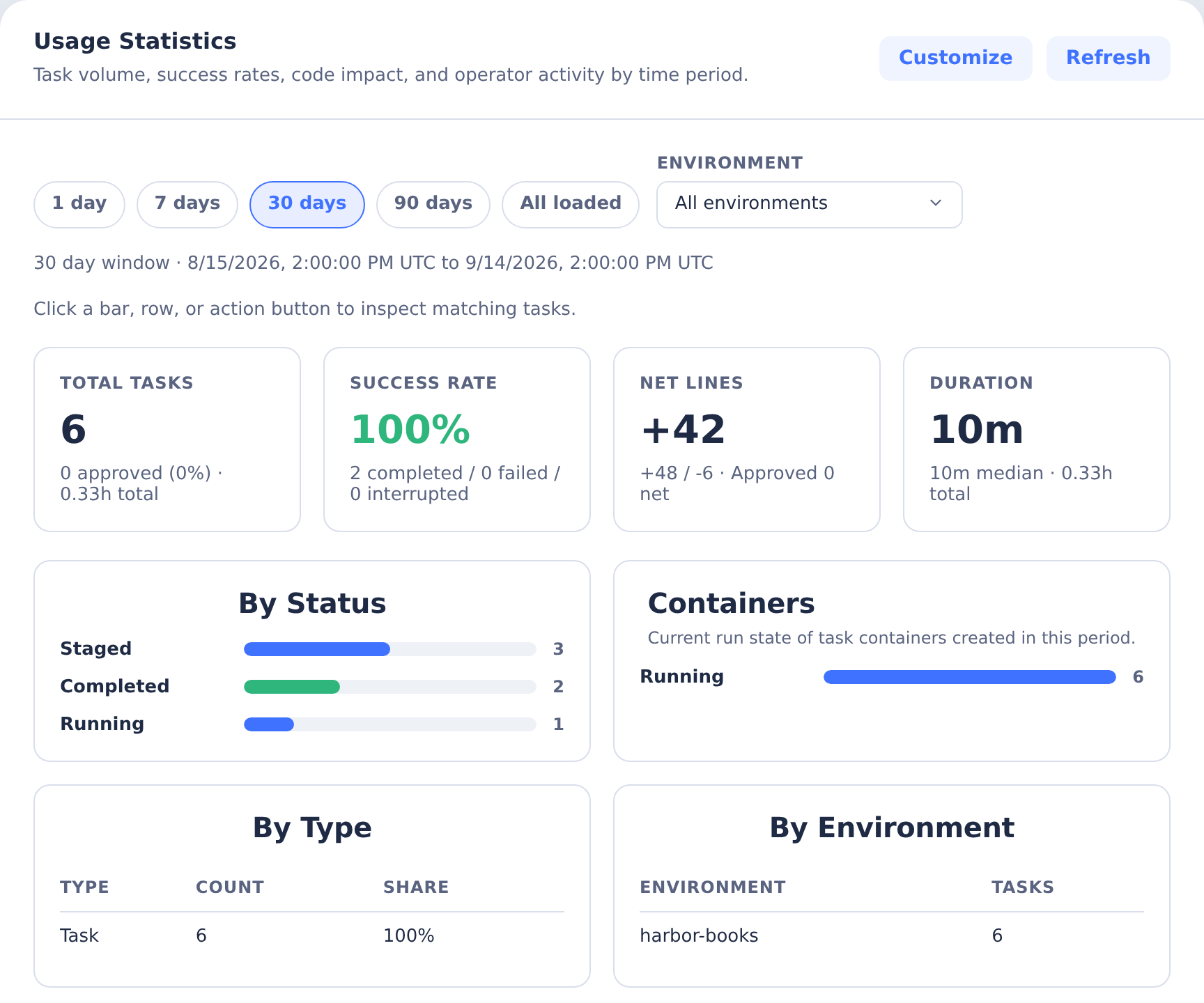The width and height of the screenshot is (1204, 1003).
Task: Refresh the usage statistics
Action: pyautogui.click(x=1108, y=58)
